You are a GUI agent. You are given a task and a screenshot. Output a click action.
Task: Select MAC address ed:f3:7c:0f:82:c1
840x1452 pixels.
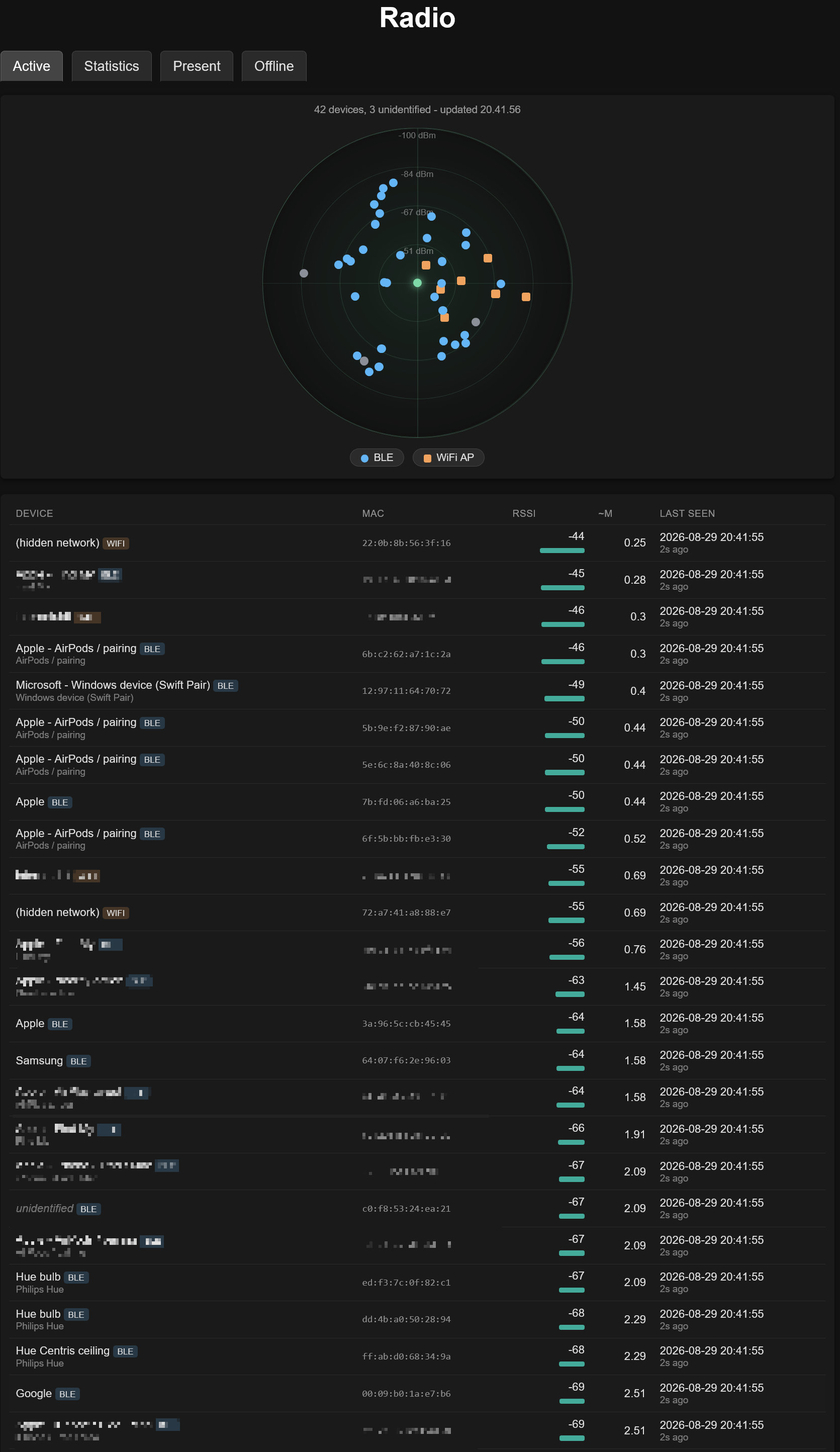click(406, 1282)
